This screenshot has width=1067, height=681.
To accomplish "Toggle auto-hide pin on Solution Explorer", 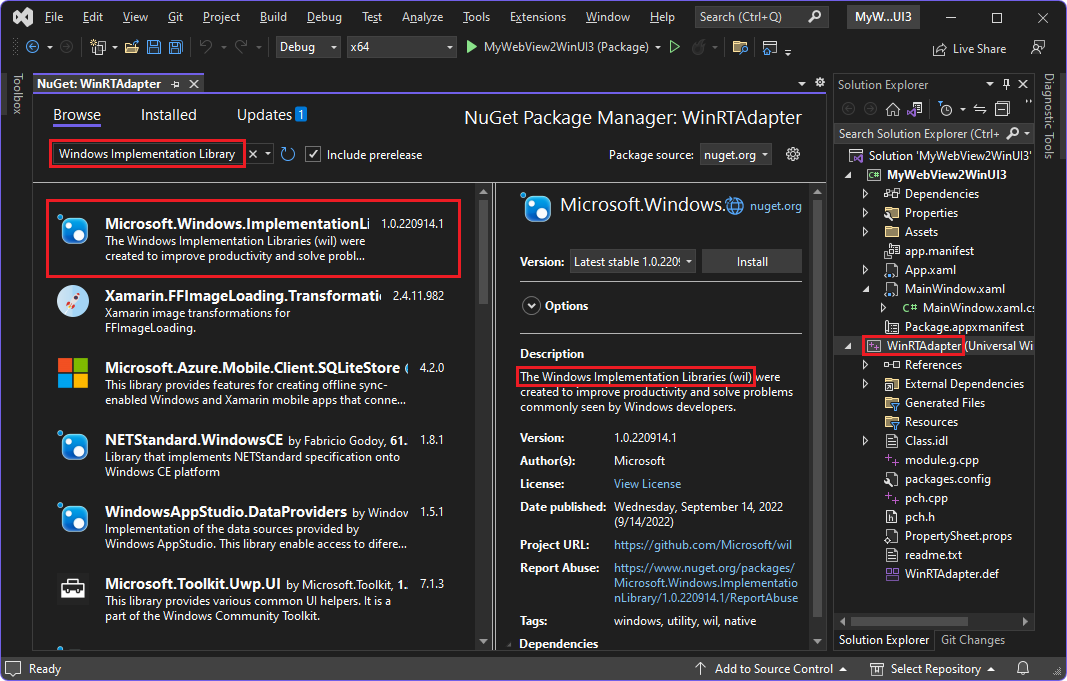I will click(1006, 85).
